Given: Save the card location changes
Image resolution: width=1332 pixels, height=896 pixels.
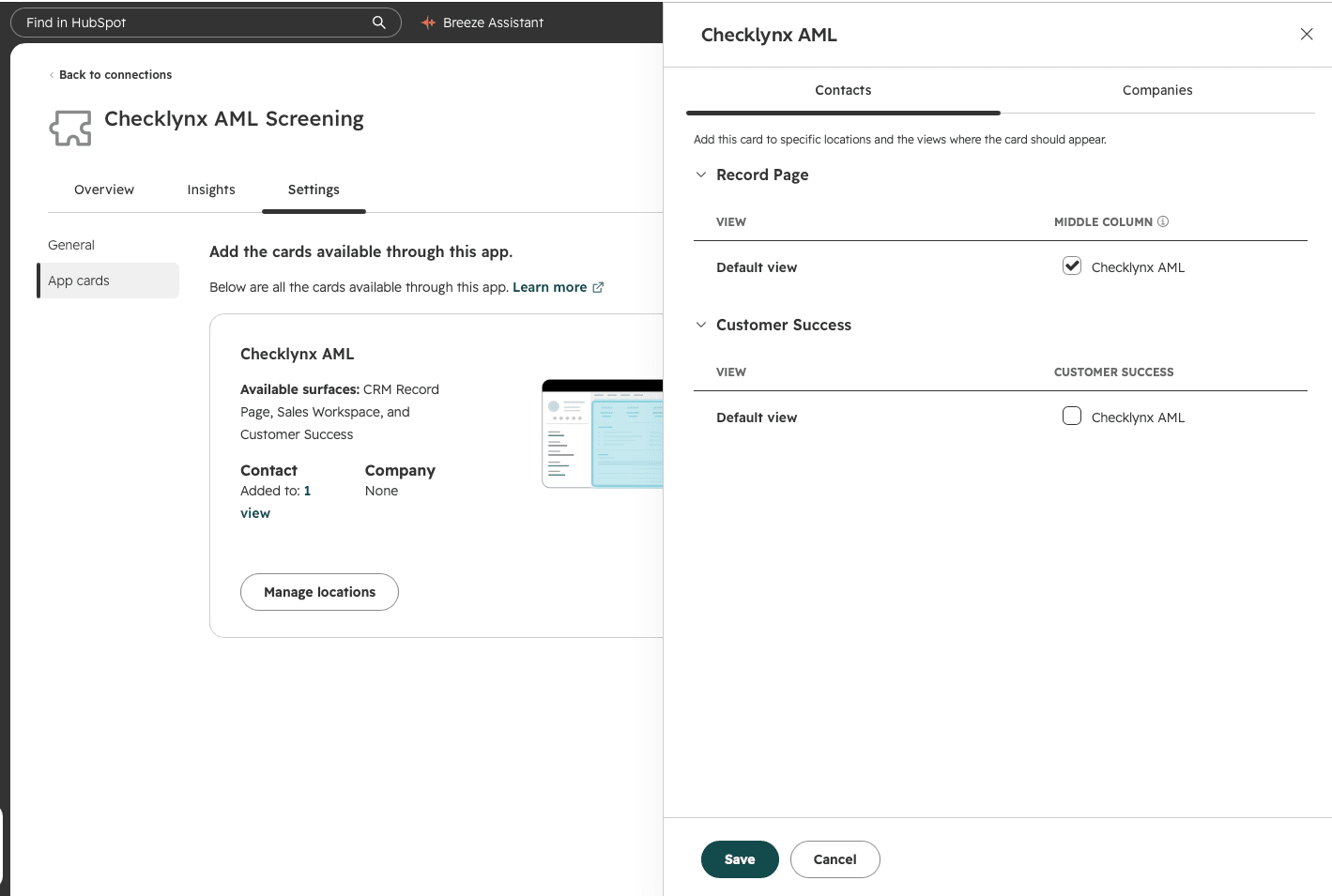Looking at the screenshot, I should 740,859.
